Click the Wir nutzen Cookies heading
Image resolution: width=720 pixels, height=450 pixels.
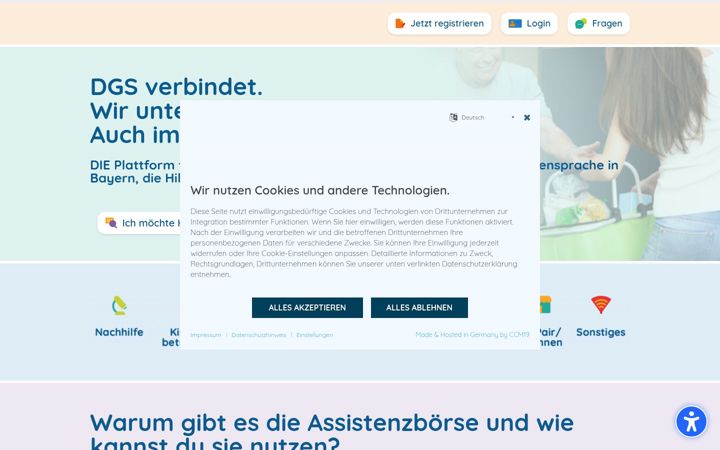tap(320, 191)
